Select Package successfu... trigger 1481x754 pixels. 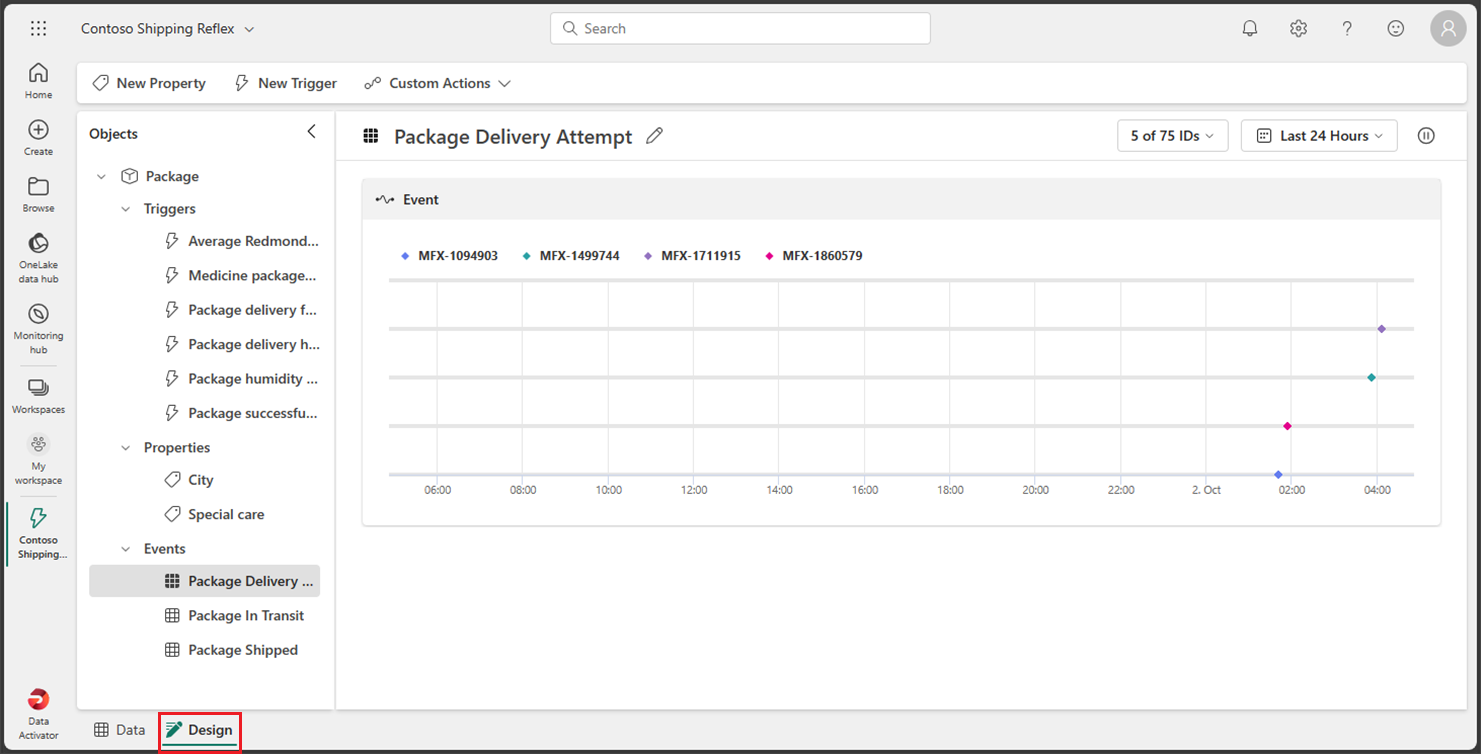click(x=241, y=413)
